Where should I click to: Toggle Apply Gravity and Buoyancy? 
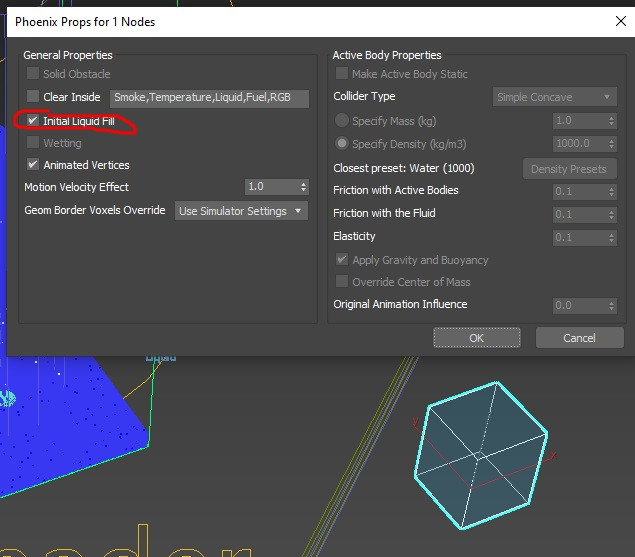point(342,259)
